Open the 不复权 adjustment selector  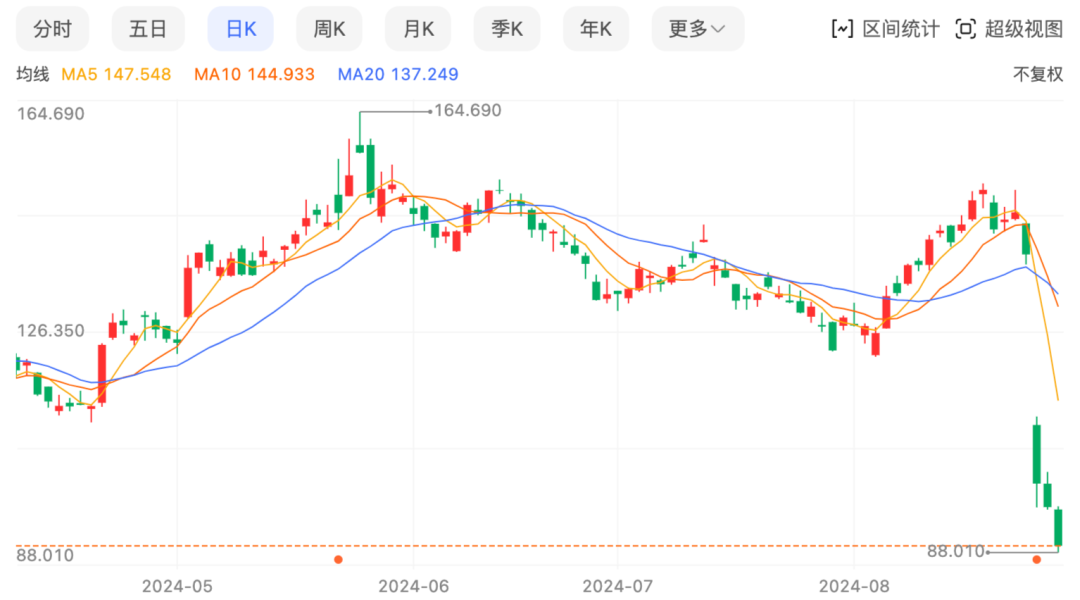point(1038,75)
